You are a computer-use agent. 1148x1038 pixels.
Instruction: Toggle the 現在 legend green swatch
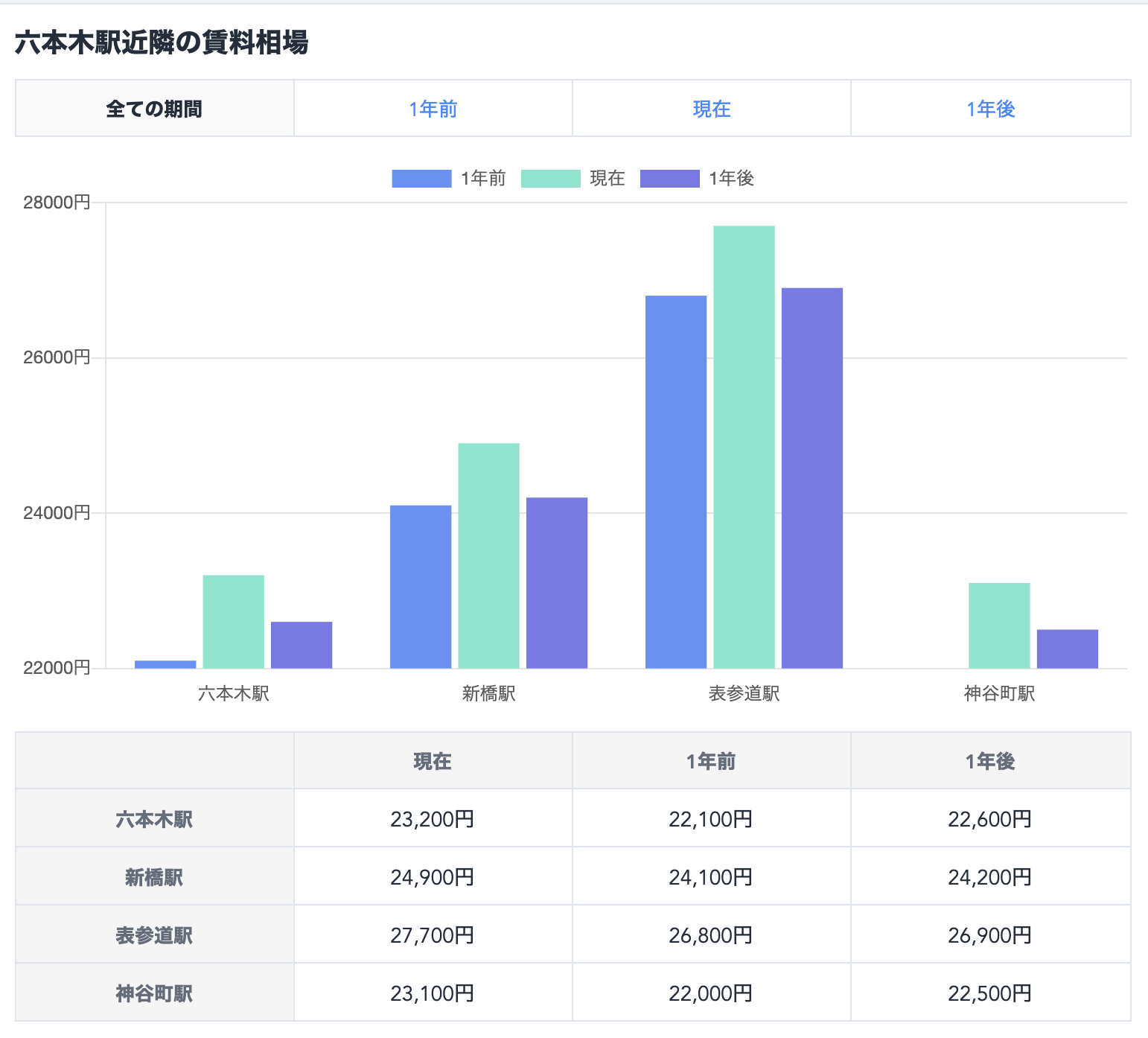click(551, 179)
